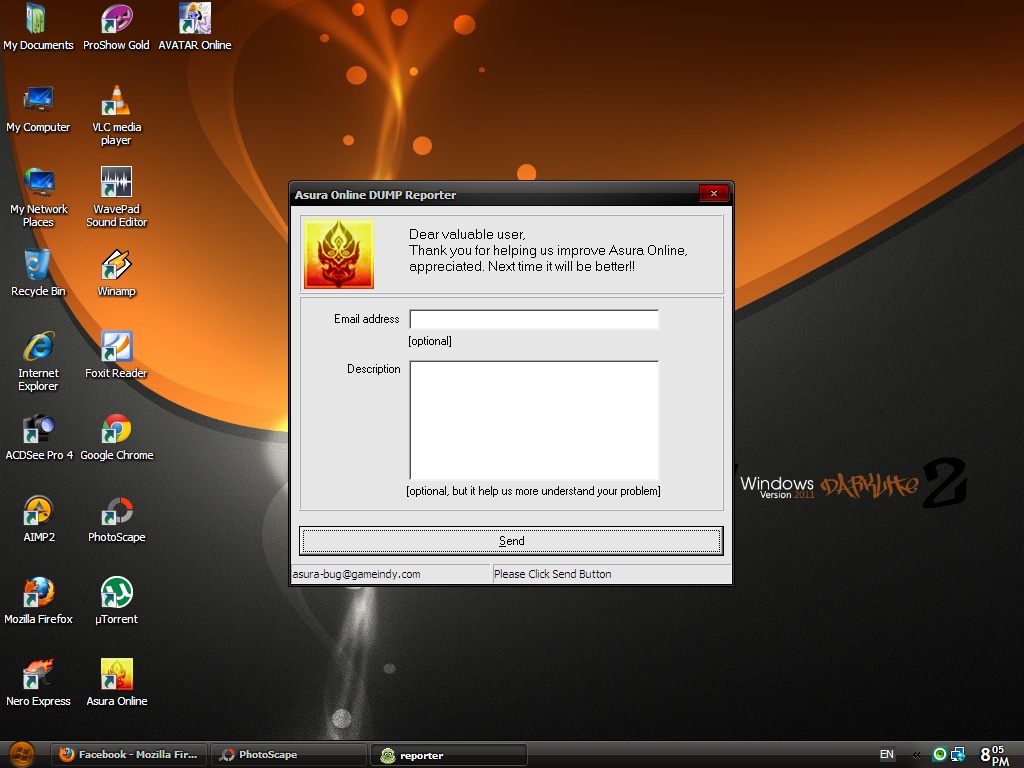Click the EN language indicator in tray

[x=886, y=754]
